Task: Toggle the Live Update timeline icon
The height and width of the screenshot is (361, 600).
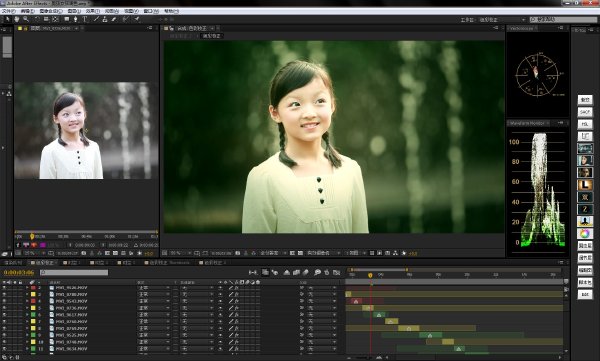Action: tap(265, 272)
